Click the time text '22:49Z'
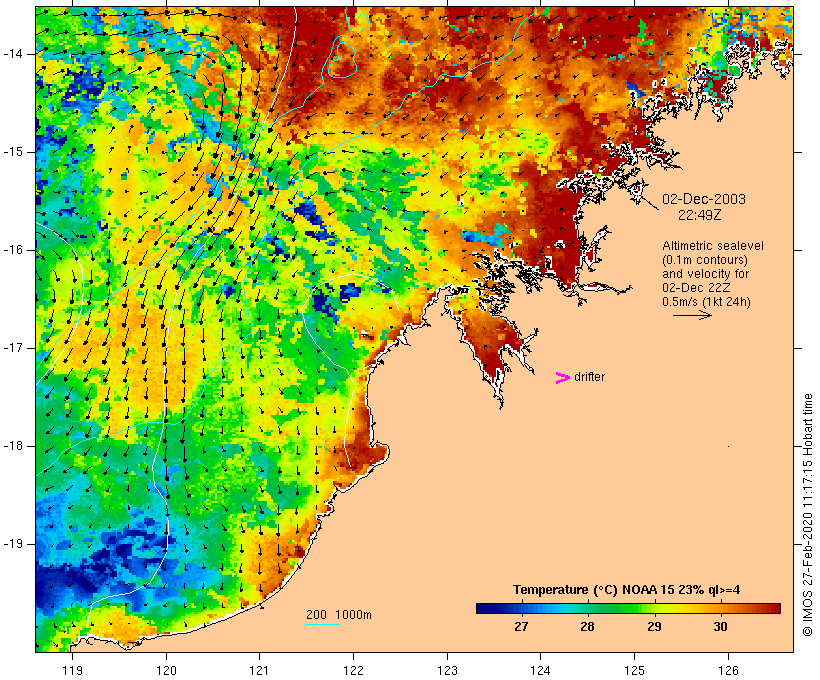This screenshot has width=820, height=680. click(700, 215)
